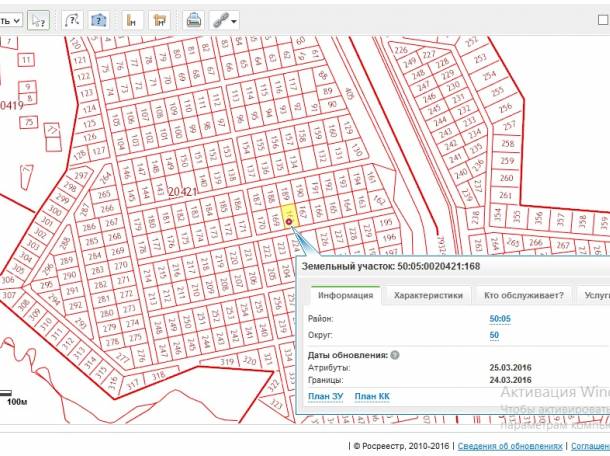
Task: Open the Кто обслуживает? tab
Action: click(524, 295)
